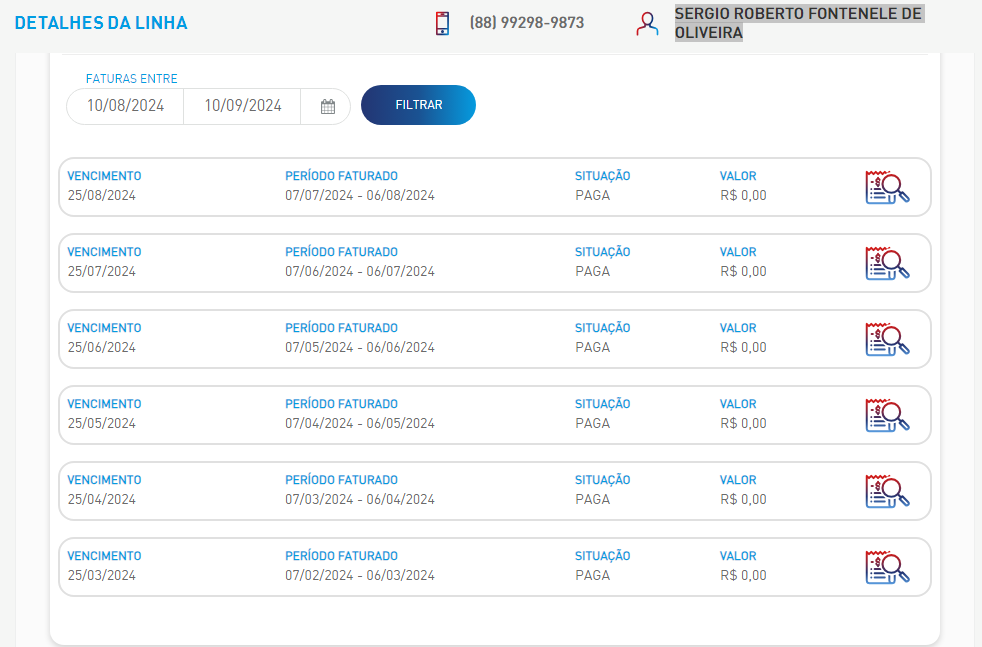
Task: Select the start date field 10/08/2024
Action: tap(125, 106)
